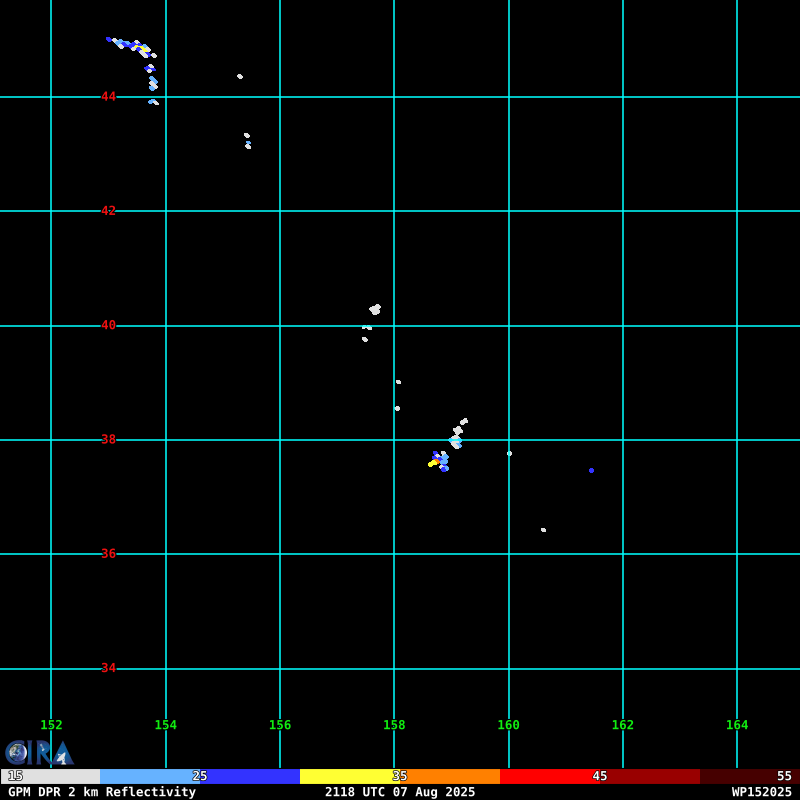The width and height of the screenshot is (800, 800).
Task: Click the dark blue colorbar segment
Action: point(249,776)
